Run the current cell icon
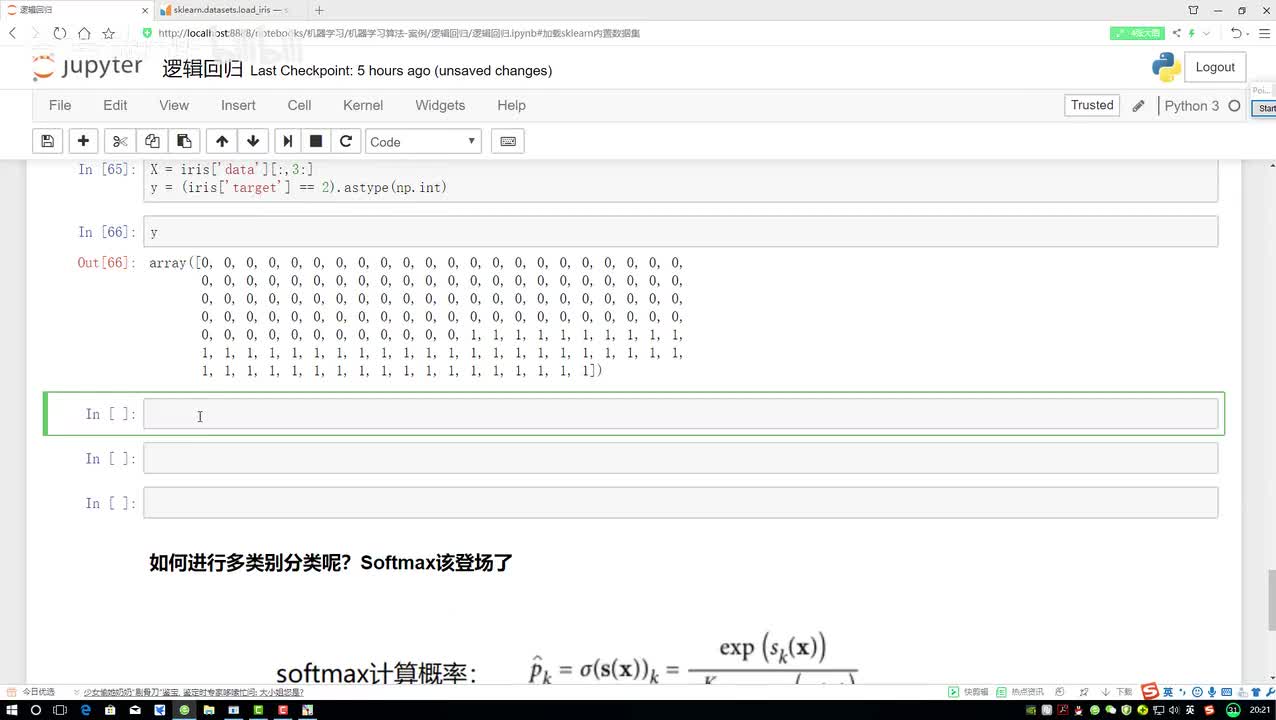1276x720 pixels. click(288, 142)
